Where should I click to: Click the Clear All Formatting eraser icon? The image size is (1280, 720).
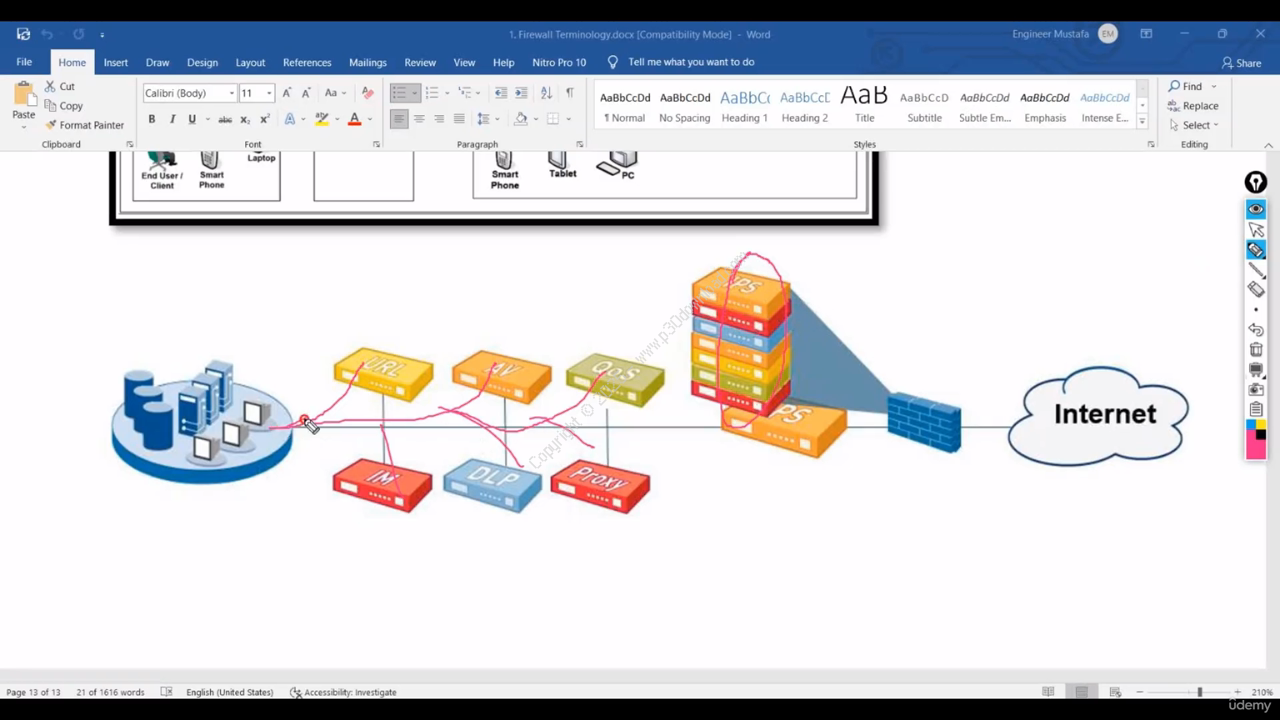[367, 93]
